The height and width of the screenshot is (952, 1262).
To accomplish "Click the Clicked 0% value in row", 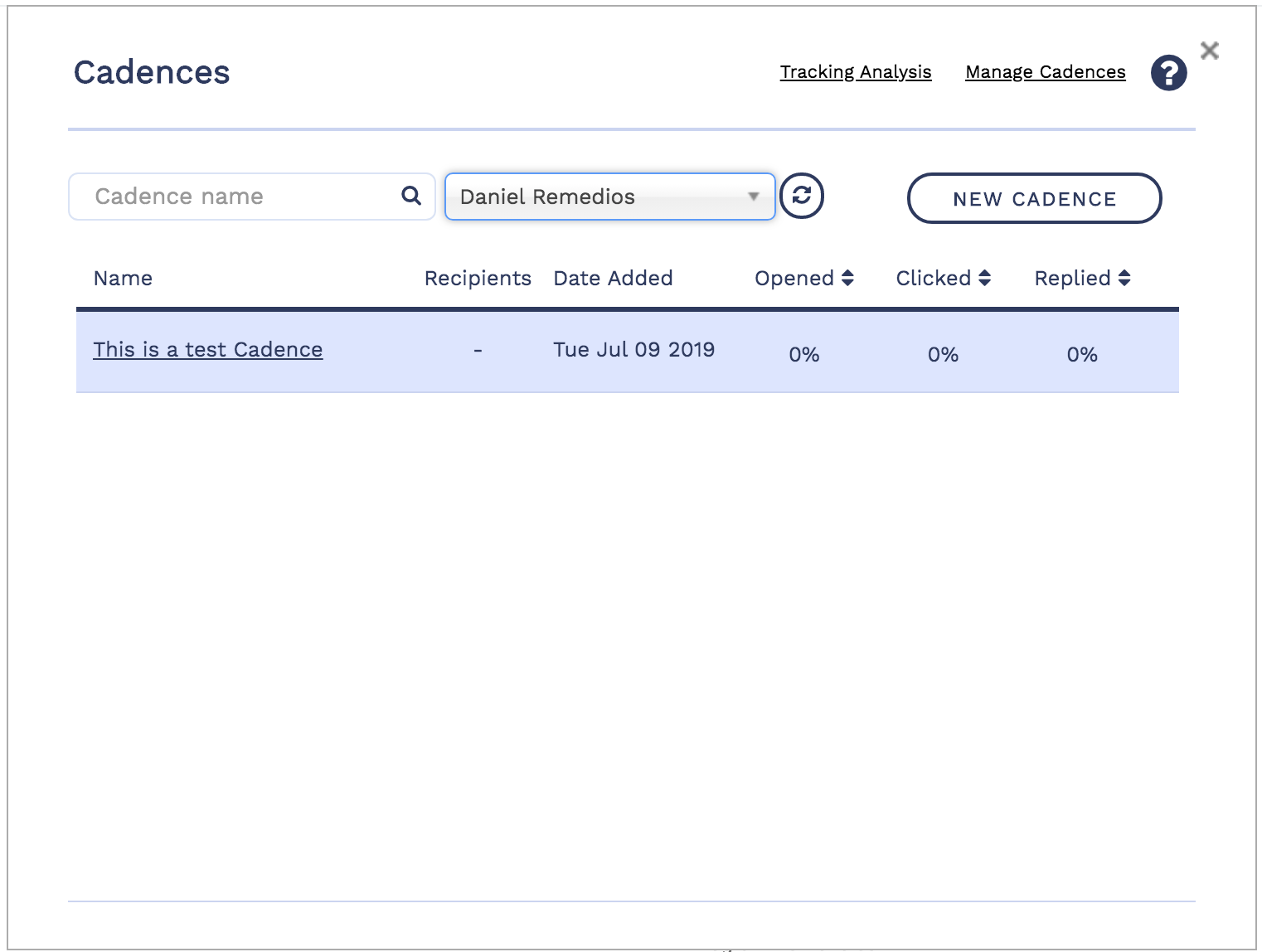I will point(943,355).
